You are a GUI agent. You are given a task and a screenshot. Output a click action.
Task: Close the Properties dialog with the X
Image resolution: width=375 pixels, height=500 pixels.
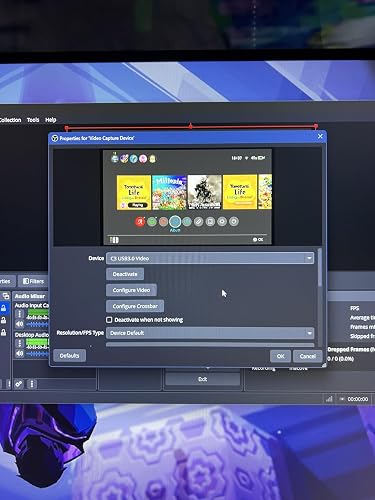[320, 136]
